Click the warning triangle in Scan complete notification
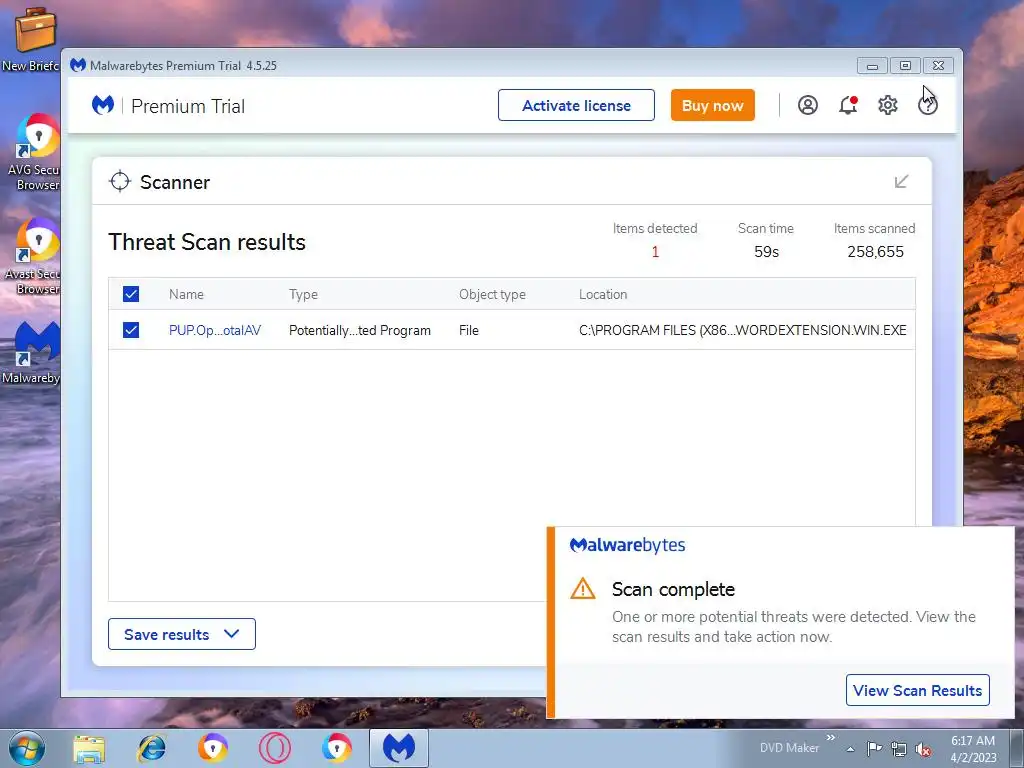This screenshot has height=768, width=1024. (x=583, y=589)
